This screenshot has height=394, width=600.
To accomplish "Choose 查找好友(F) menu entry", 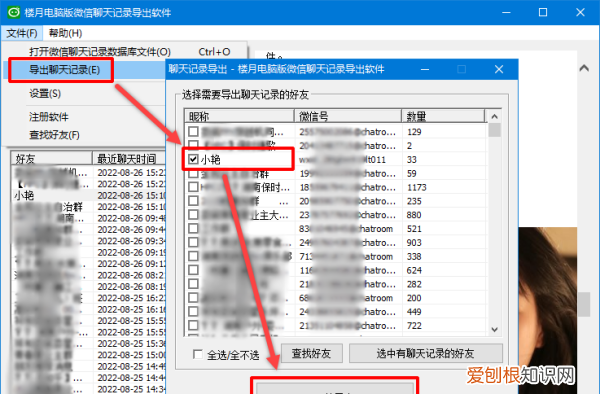I will 54,135.
